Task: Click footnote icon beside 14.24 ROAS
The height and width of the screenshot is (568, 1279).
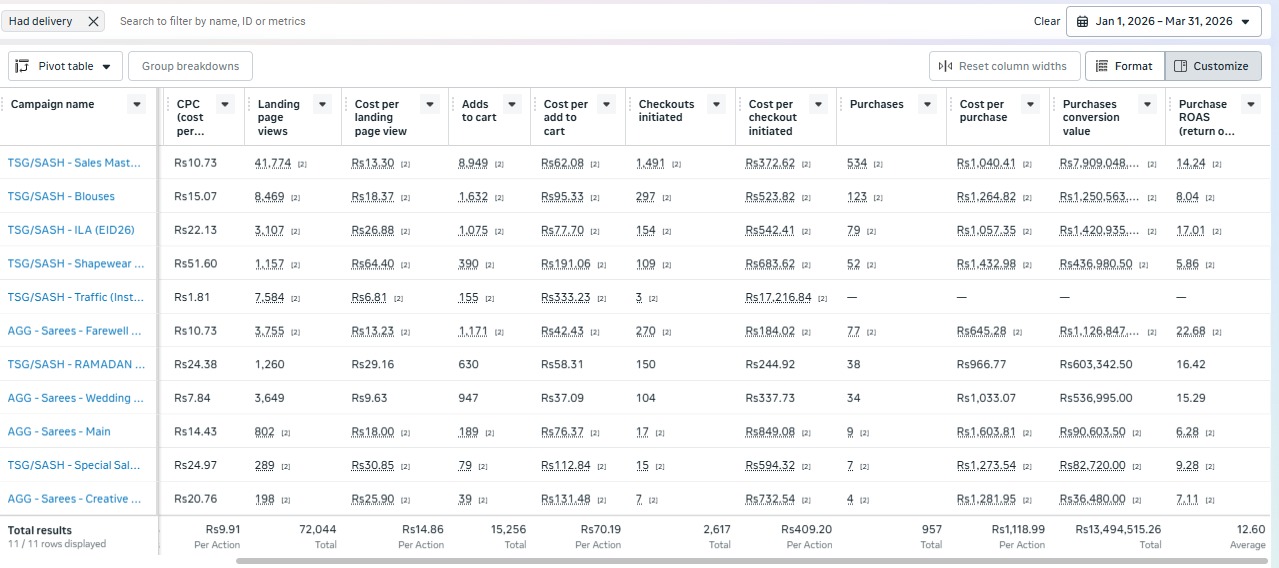Action: click(1216, 164)
